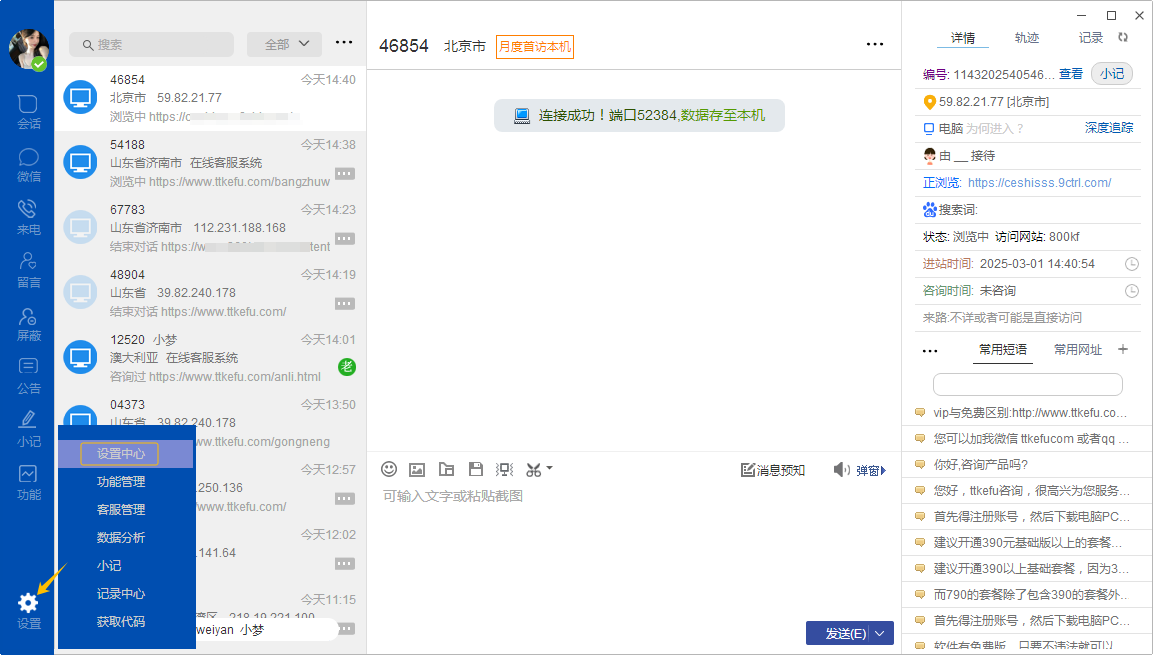Open the 深度追踪 deep tracking link

1108,128
